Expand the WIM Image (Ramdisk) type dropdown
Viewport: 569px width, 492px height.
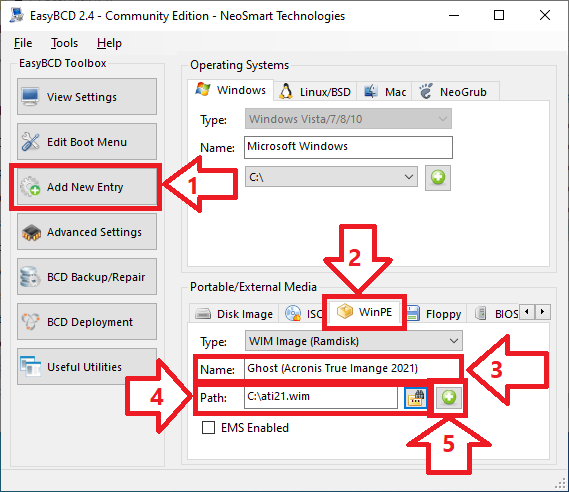pyautogui.click(x=354, y=341)
